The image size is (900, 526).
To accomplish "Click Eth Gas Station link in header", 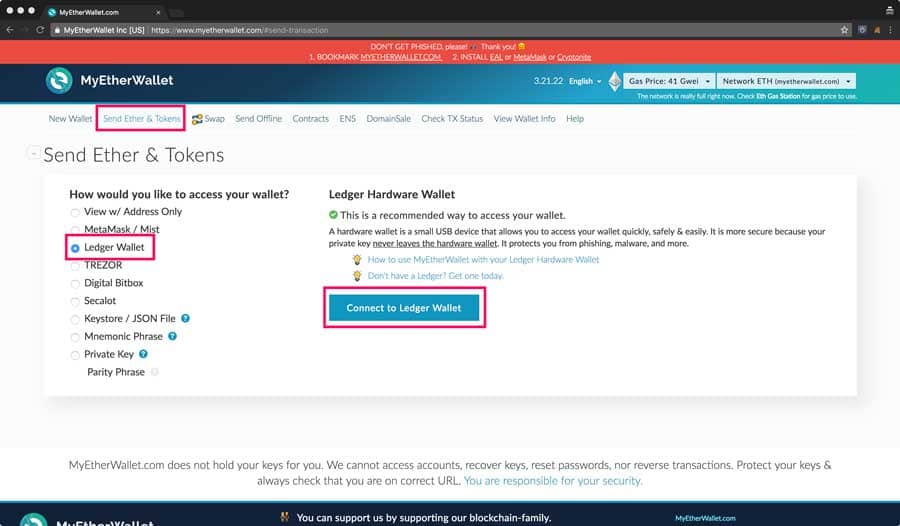I will [x=778, y=96].
